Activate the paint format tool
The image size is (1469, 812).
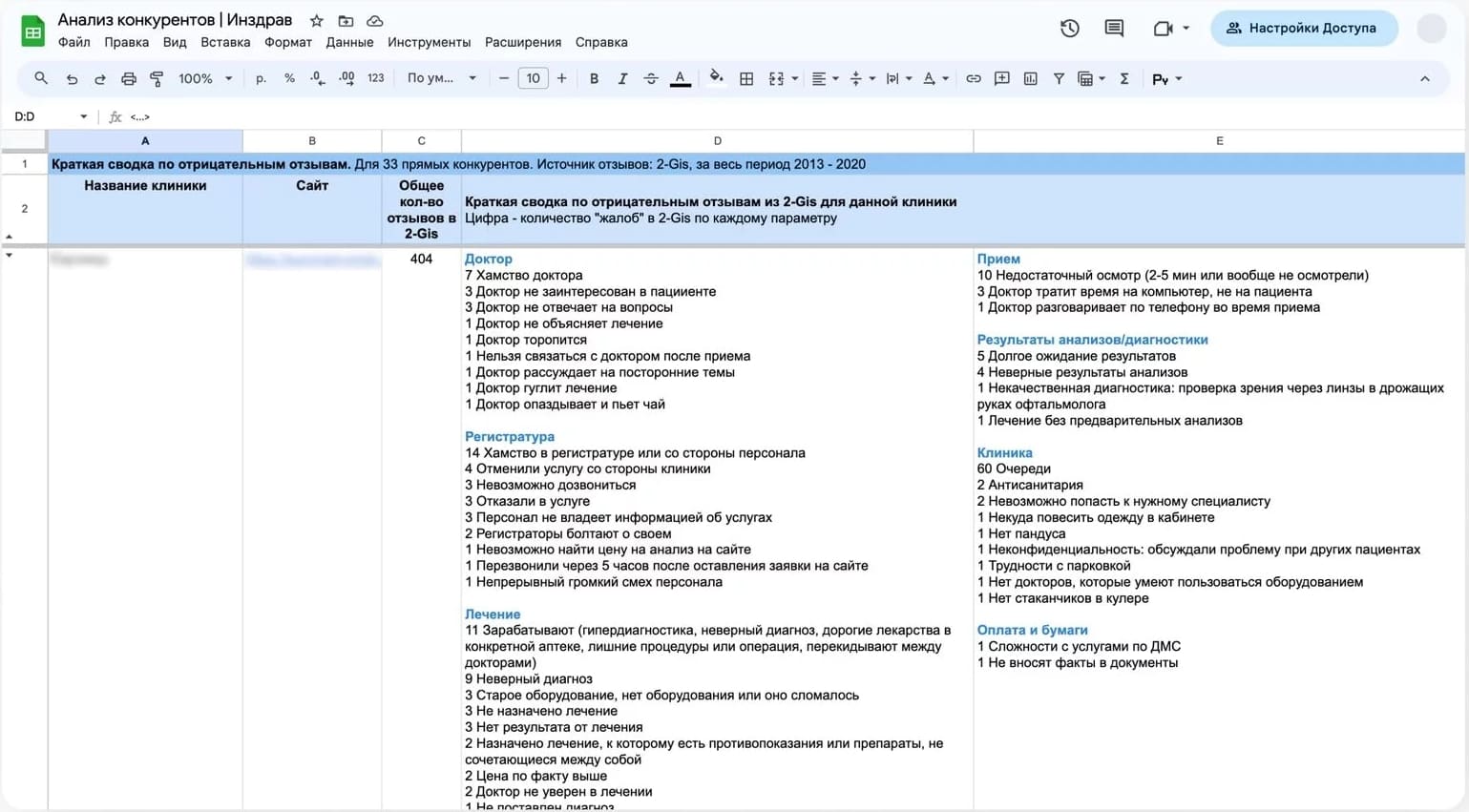[157, 79]
